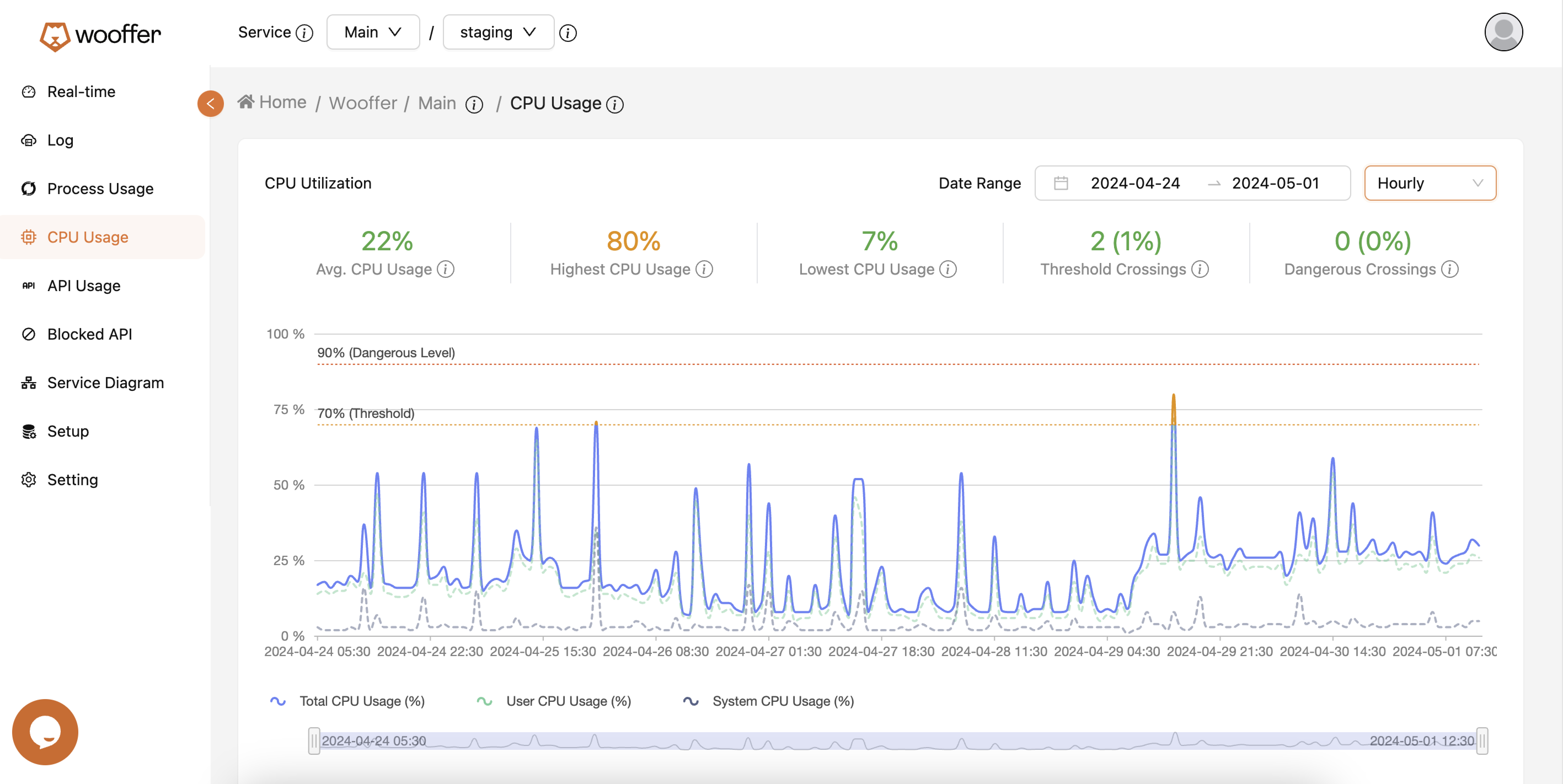Open the staging environment dropdown
The height and width of the screenshot is (784, 1563).
coord(497,32)
